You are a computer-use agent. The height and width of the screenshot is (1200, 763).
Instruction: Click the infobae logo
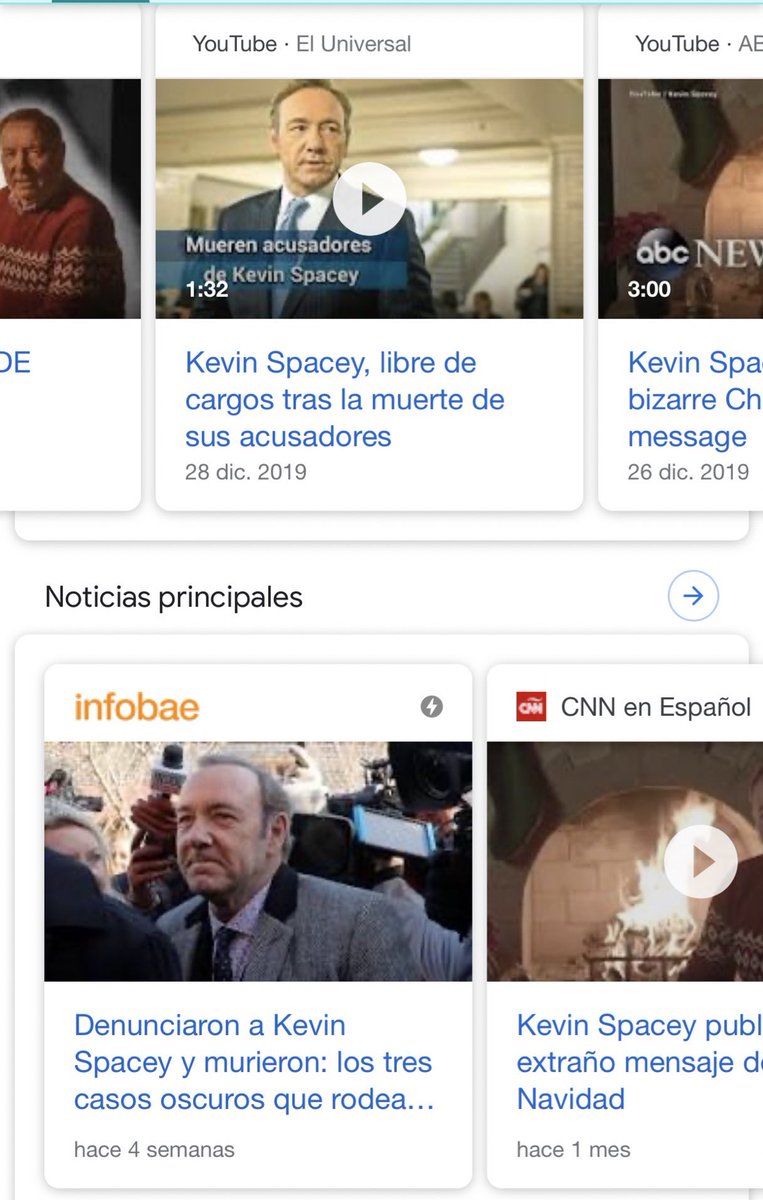[x=137, y=707]
